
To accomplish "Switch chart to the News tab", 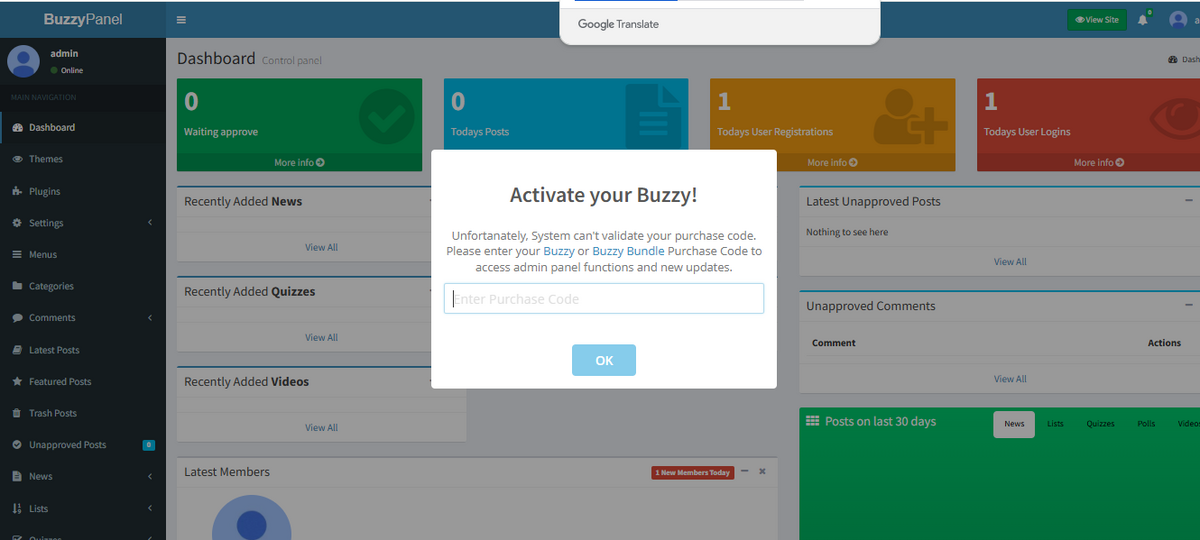I will tap(1014, 423).
